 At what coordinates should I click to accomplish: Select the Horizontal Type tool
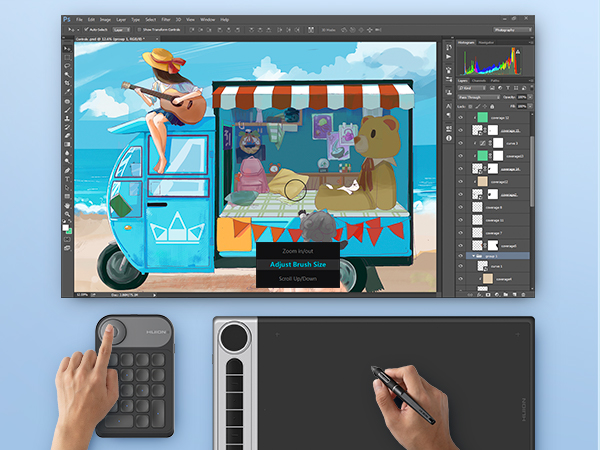coord(67,179)
